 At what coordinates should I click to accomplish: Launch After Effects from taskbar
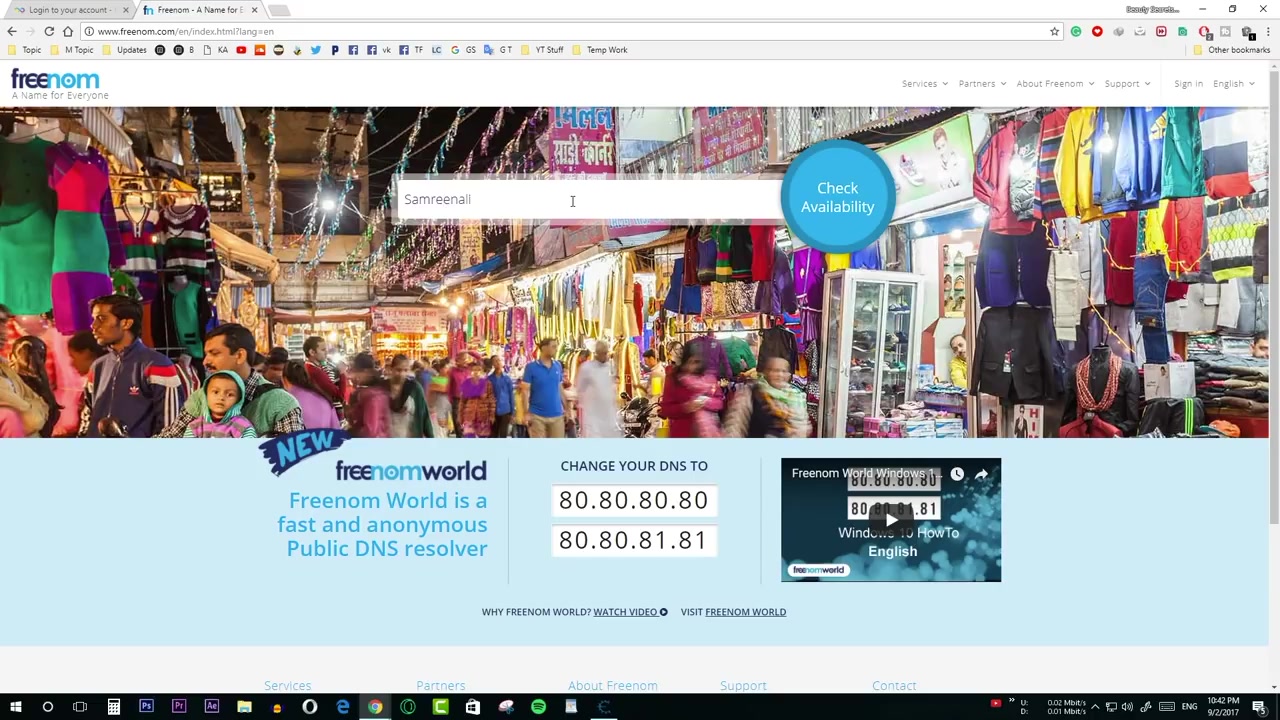pyautogui.click(x=212, y=707)
